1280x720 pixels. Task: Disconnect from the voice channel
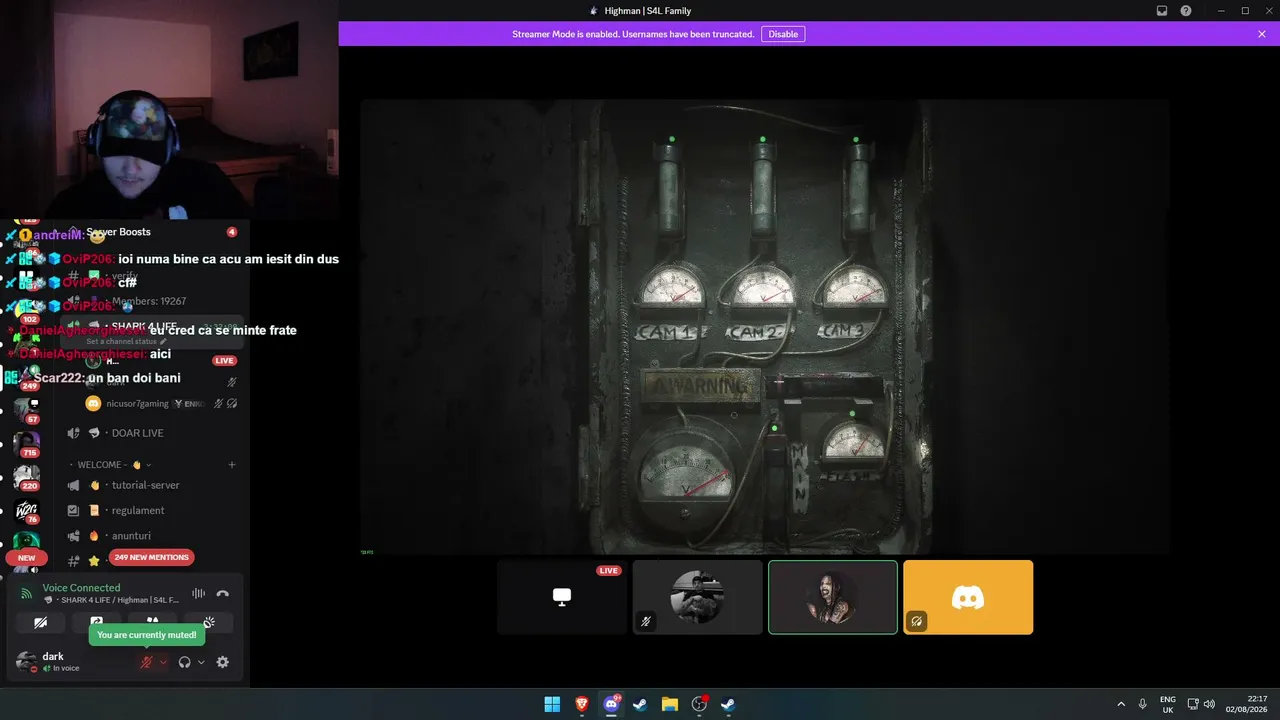(x=222, y=594)
